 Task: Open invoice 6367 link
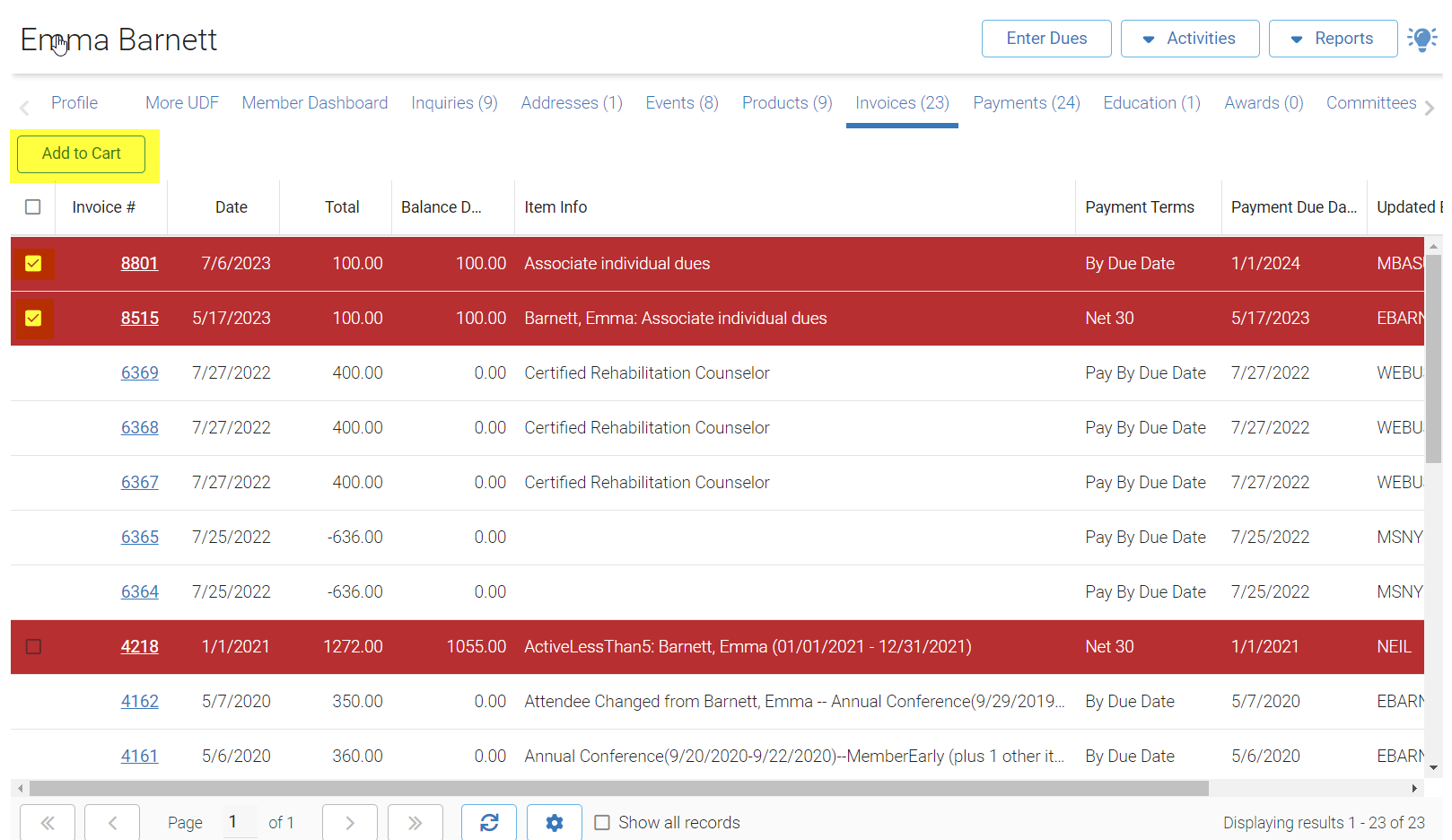(x=140, y=483)
